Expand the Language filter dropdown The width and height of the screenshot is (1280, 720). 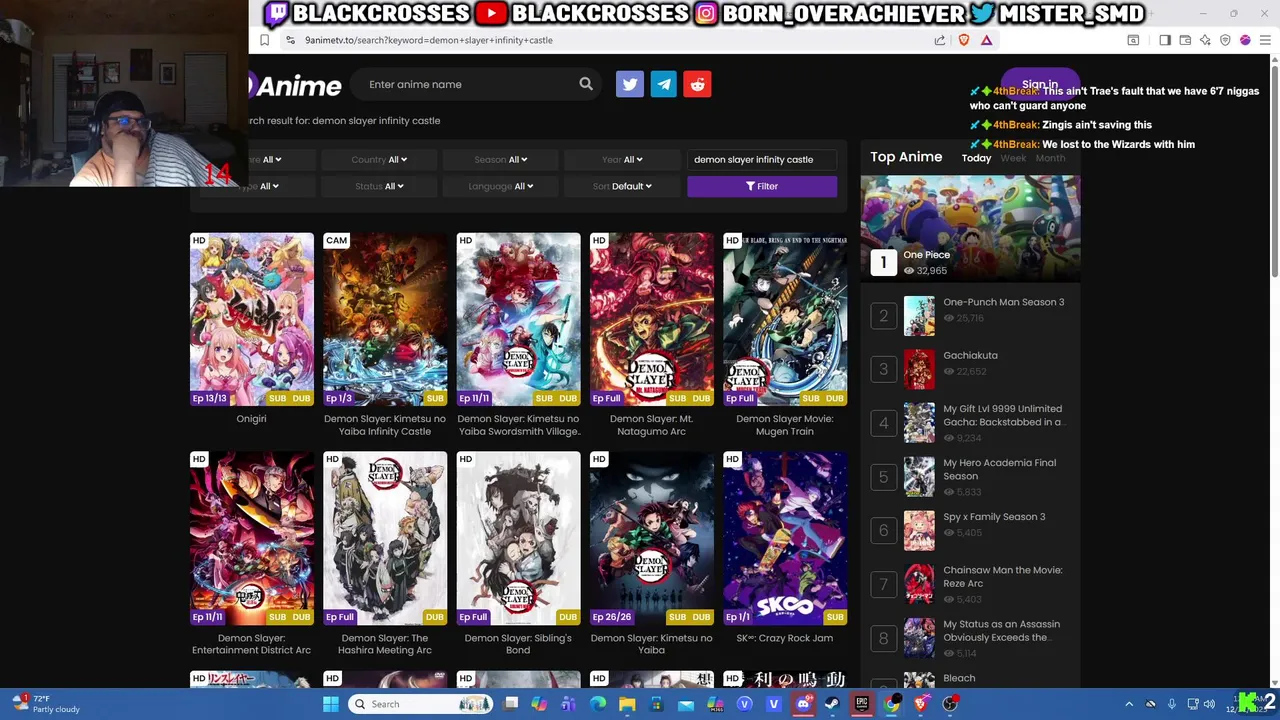[x=500, y=186]
